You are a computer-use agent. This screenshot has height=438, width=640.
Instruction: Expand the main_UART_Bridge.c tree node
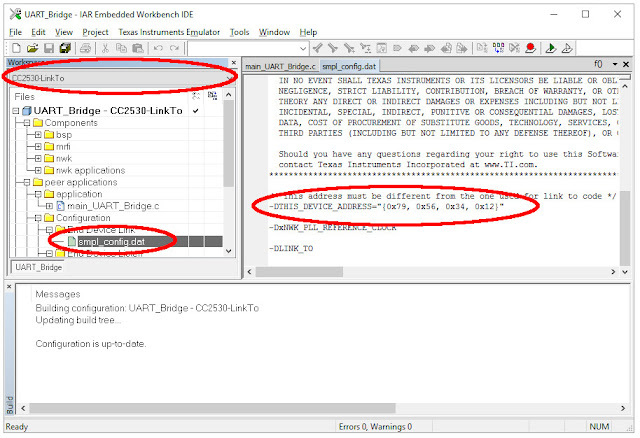pyautogui.click(x=49, y=206)
